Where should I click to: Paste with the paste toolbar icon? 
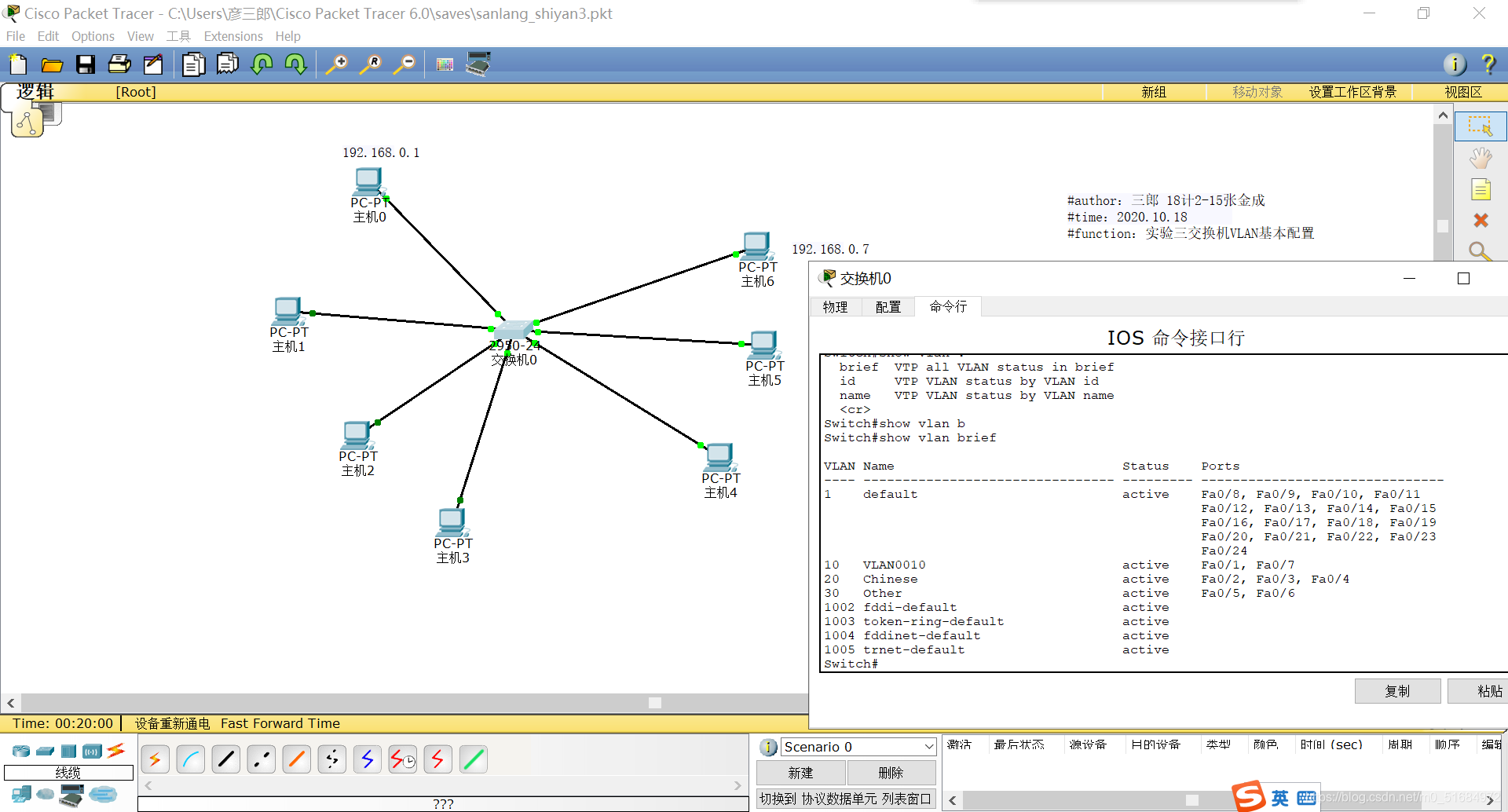coord(228,64)
